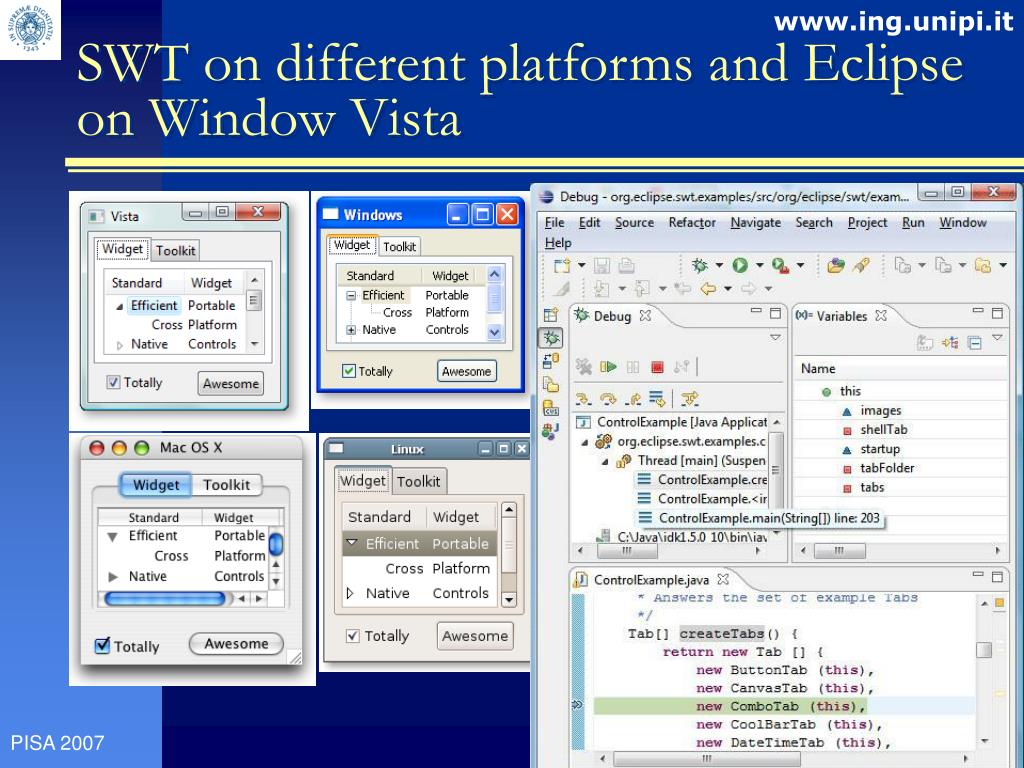
Task: Open the dropdown arrow beside green Run icon
Action: coord(760,265)
